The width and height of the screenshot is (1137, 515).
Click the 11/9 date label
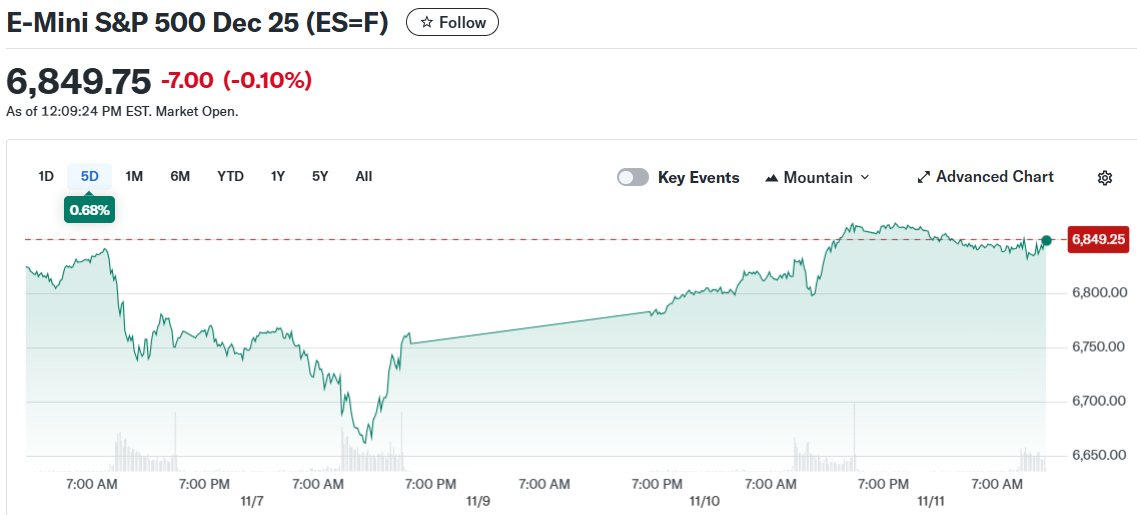coord(478,501)
